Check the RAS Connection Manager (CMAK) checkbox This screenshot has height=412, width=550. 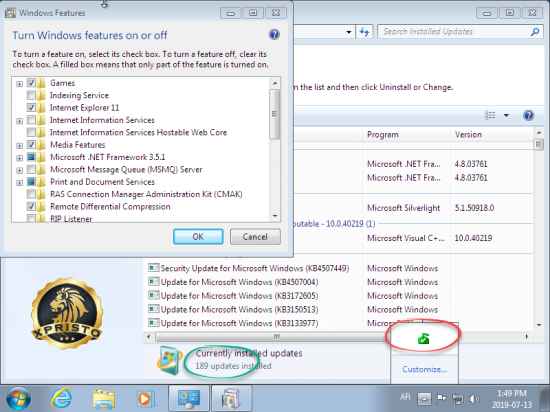pos(31,194)
